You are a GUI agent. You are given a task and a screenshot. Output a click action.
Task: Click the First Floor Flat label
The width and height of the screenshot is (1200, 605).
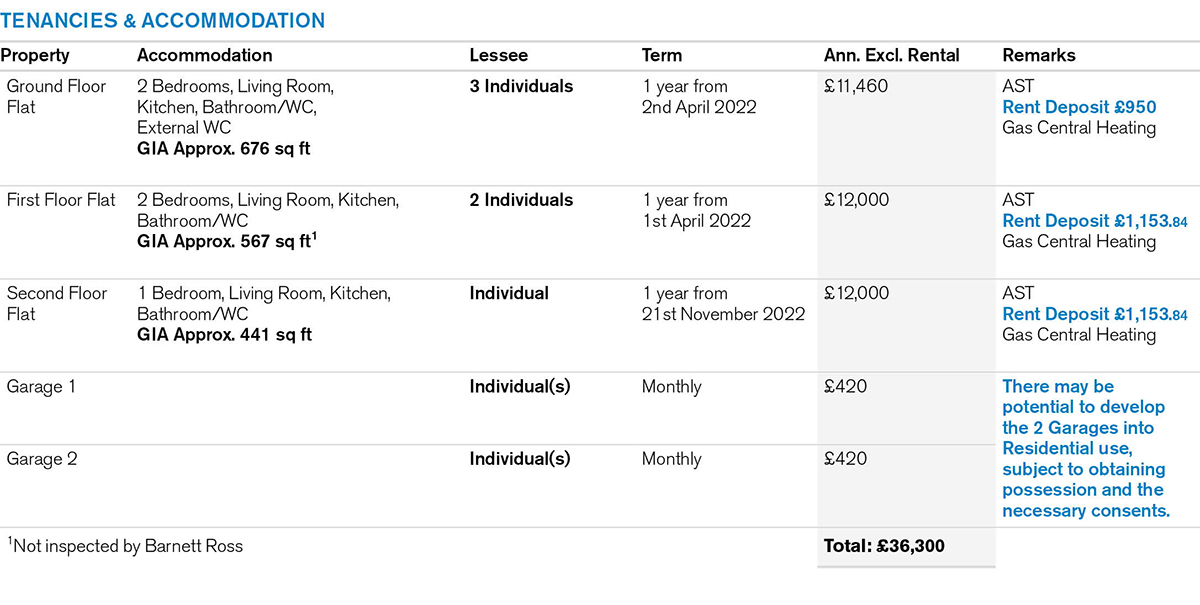coord(61,200)
